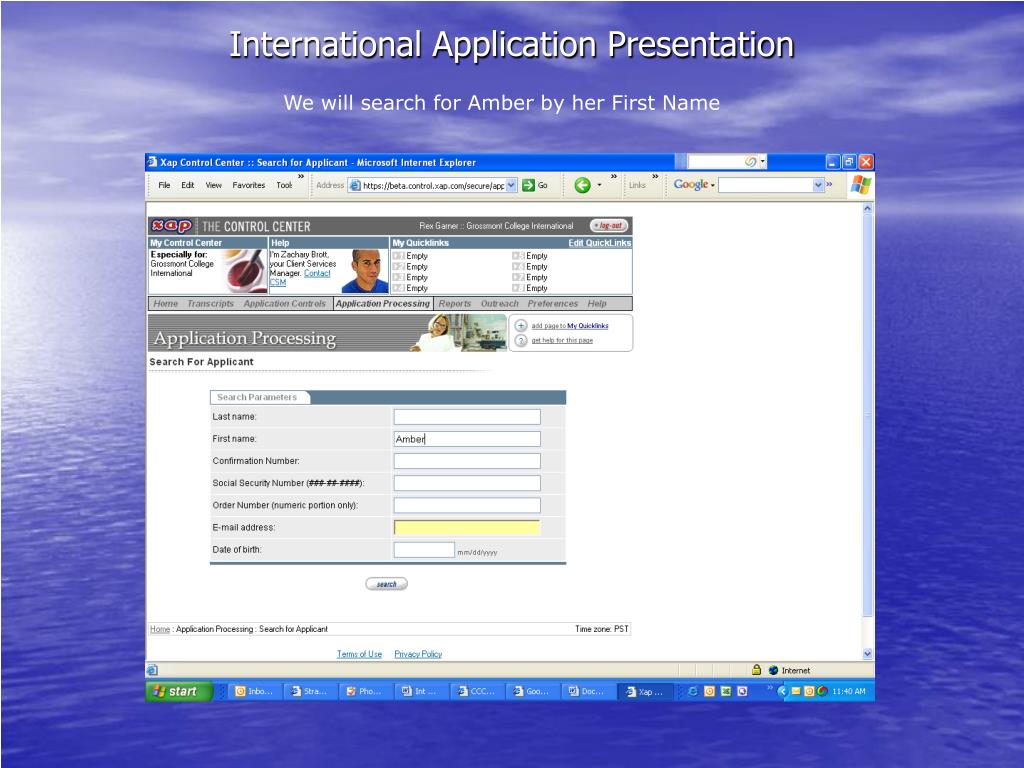Launch the green Excel icon in Quick Launch

click(x=726, y=691)
